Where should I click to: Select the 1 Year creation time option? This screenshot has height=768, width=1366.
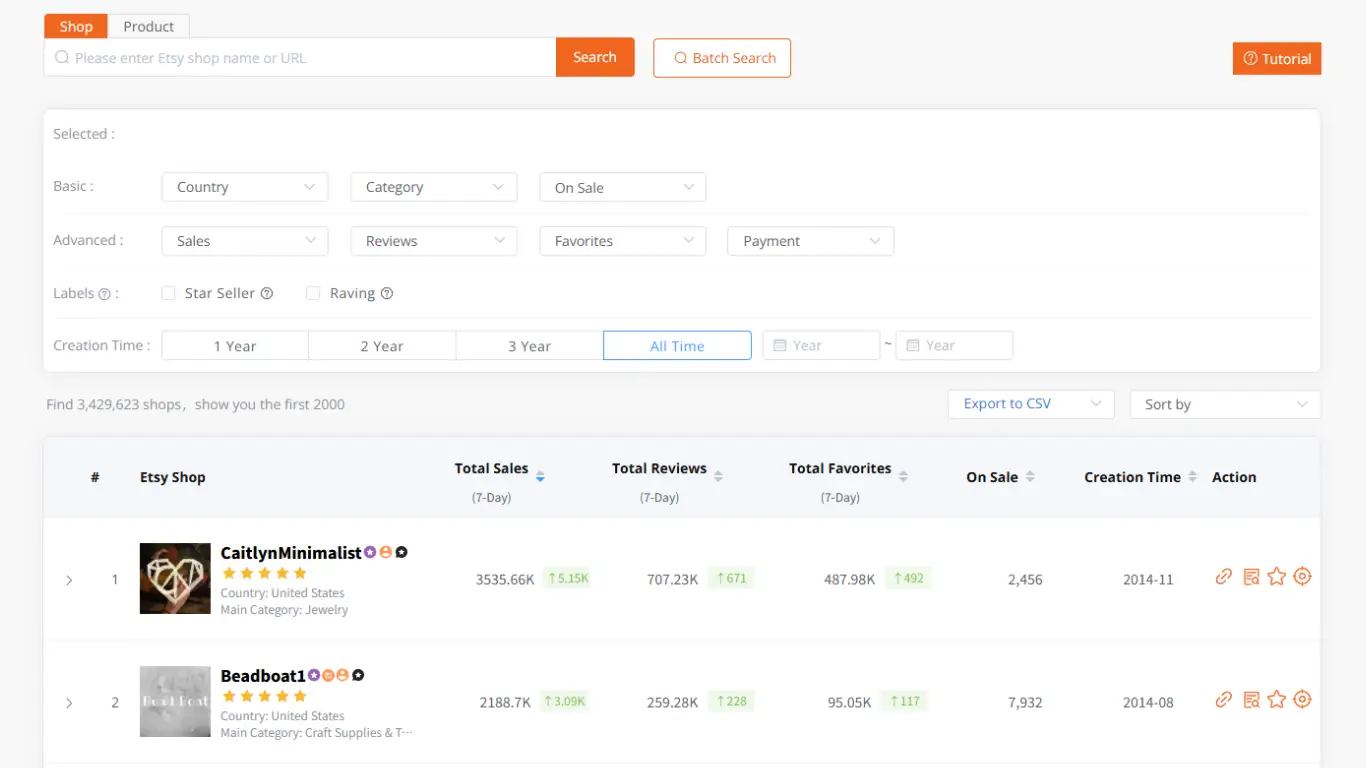pos(235,346)
